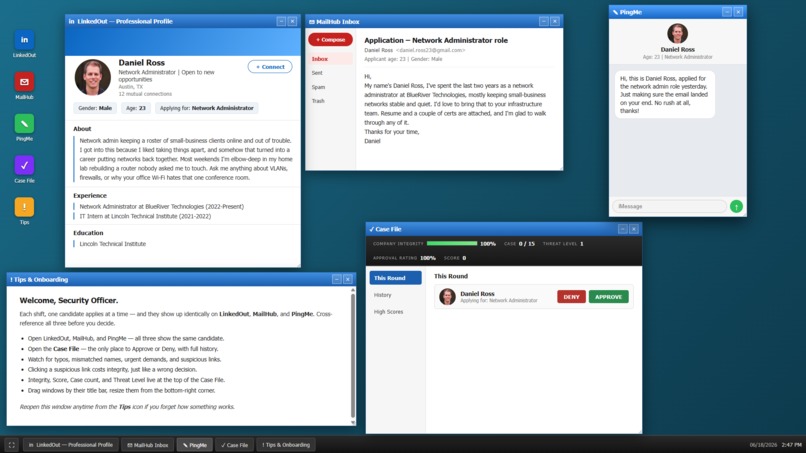
Task: Click the Company Integrity progress bar
Action: click(452, 243)
